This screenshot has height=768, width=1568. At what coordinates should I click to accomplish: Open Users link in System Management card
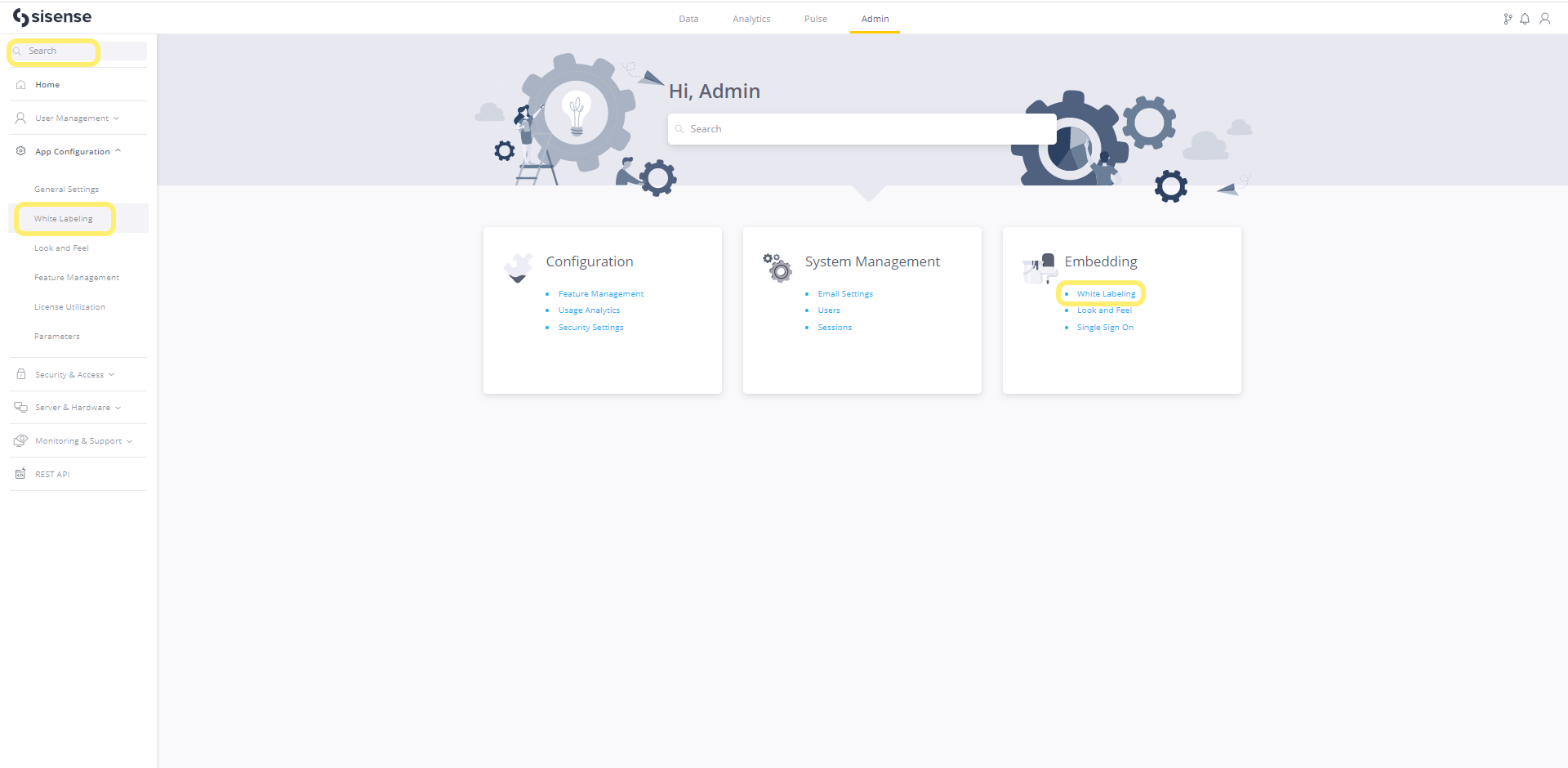[x=829, y=310]
